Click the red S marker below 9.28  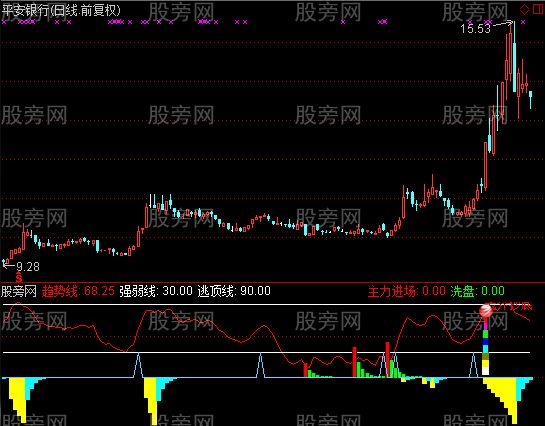click(x=19, y=278)
